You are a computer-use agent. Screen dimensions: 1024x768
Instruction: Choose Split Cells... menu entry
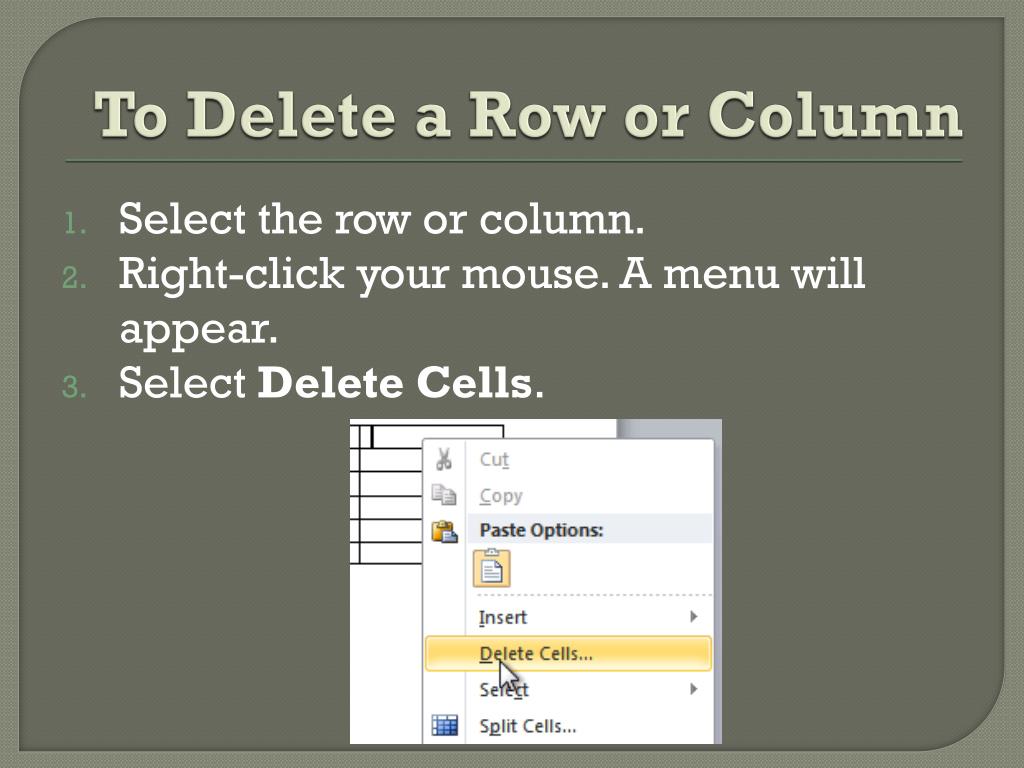pyautogui.click(x=528, y=726)
